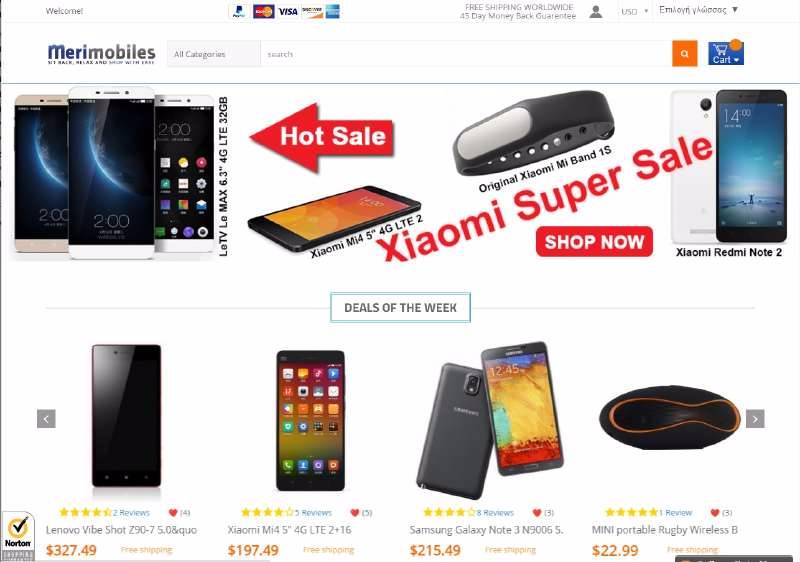Click the DEALS OF THE WEEK heading tab
Screen dimensions: 800x562
tap(401, 308)
